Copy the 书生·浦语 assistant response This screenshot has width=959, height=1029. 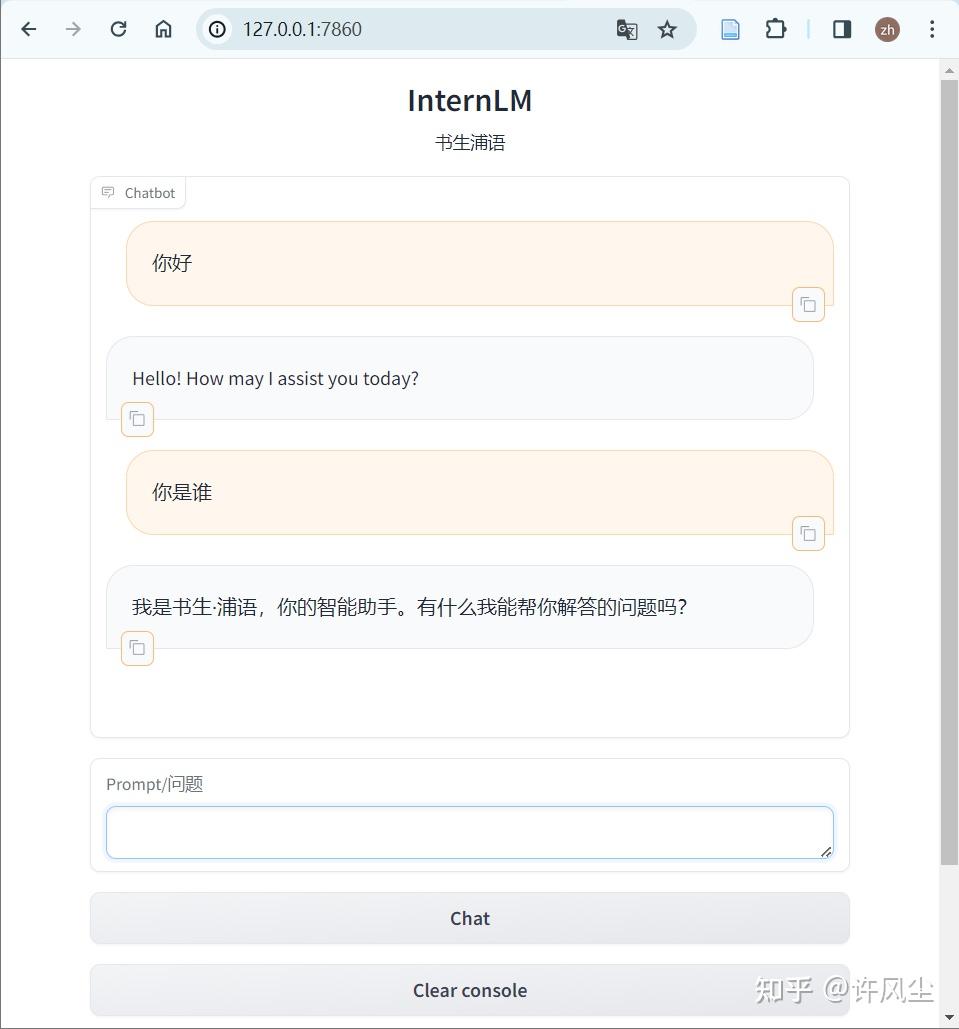click(137, 648)
